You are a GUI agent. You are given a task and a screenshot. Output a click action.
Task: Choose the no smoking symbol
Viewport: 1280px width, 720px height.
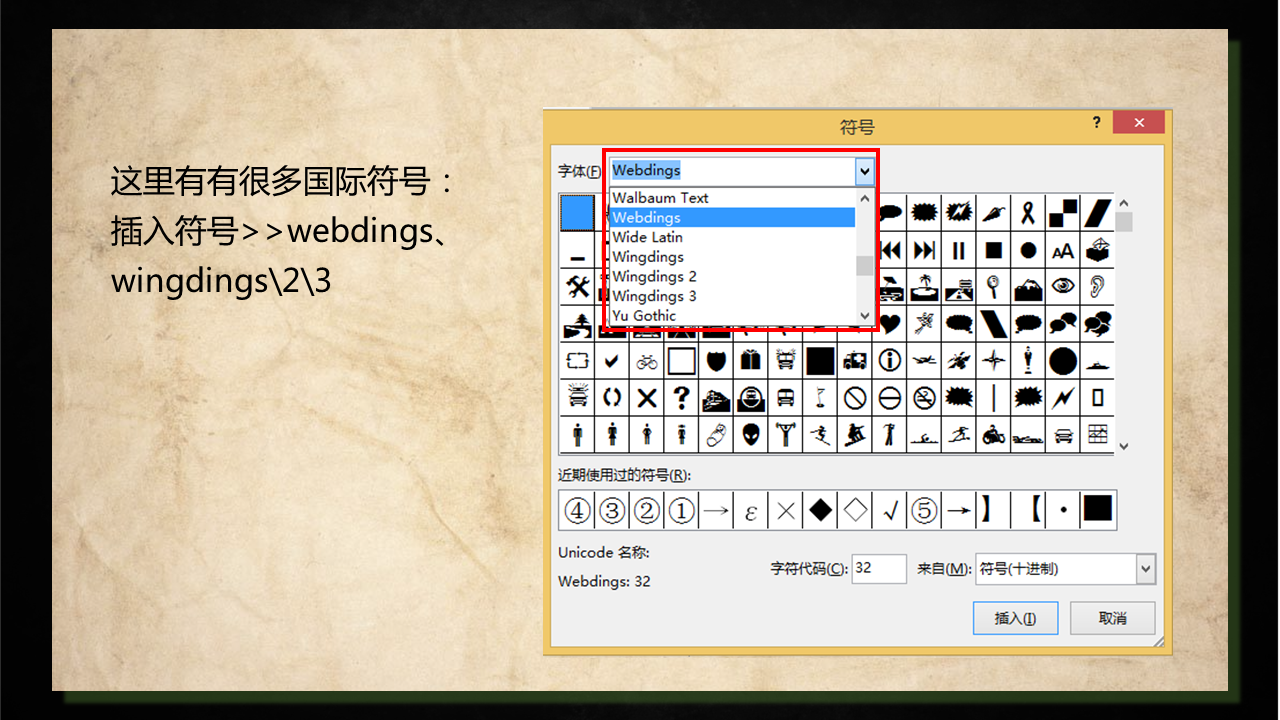[925, 398]
